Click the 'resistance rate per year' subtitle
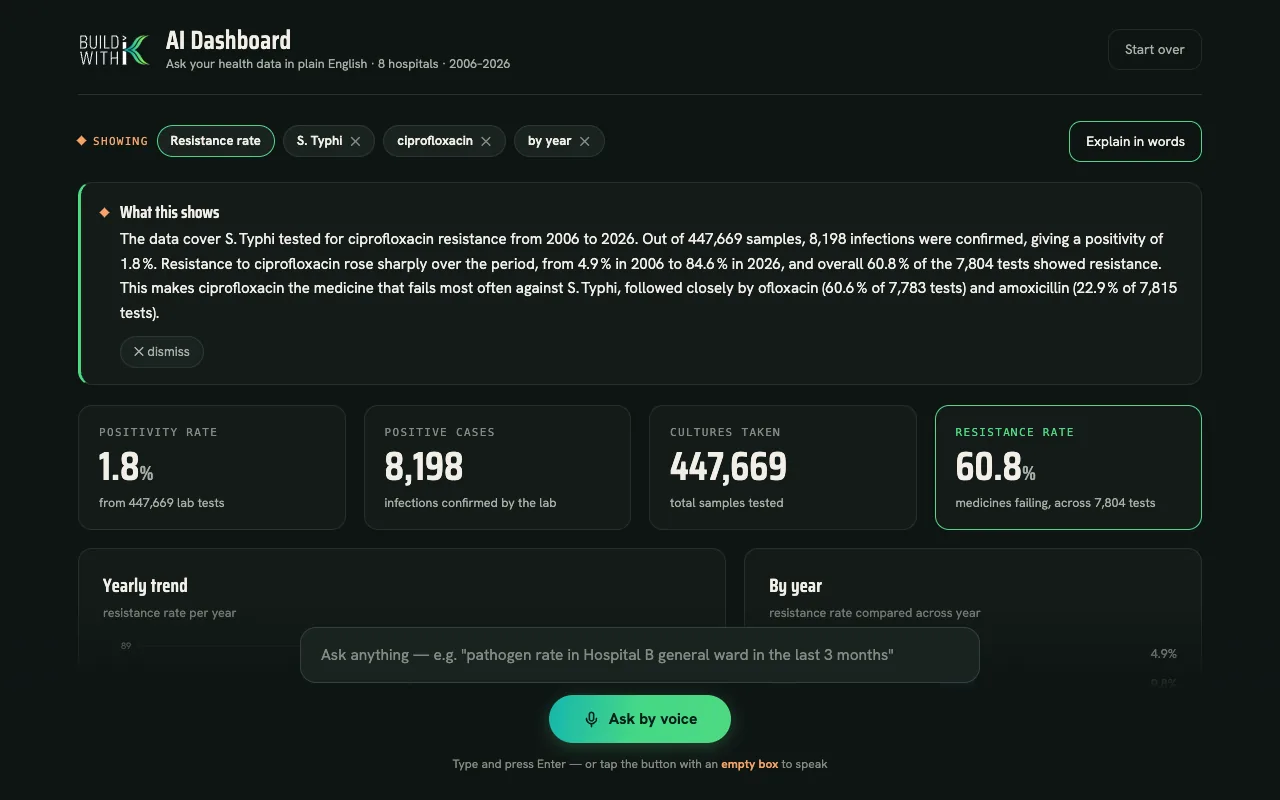 click(x=169, y=613)
